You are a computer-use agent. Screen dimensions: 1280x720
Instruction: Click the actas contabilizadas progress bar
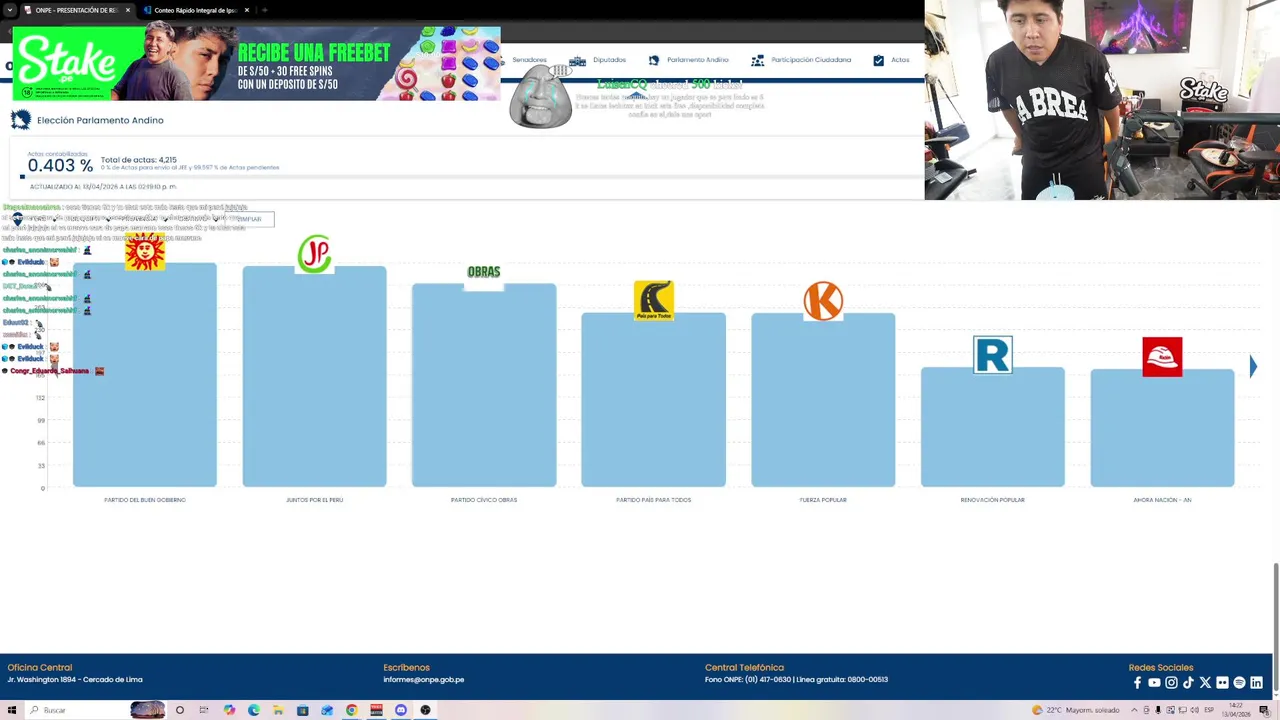coord(470,177)
